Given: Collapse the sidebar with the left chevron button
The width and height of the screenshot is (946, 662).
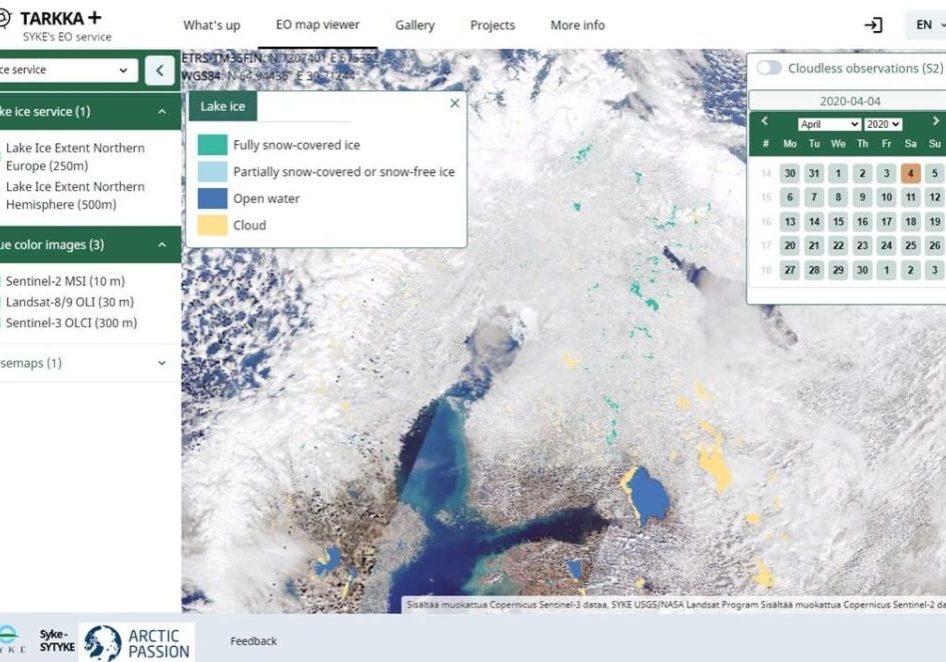Looking at the screenshot, I should point(160,70).
